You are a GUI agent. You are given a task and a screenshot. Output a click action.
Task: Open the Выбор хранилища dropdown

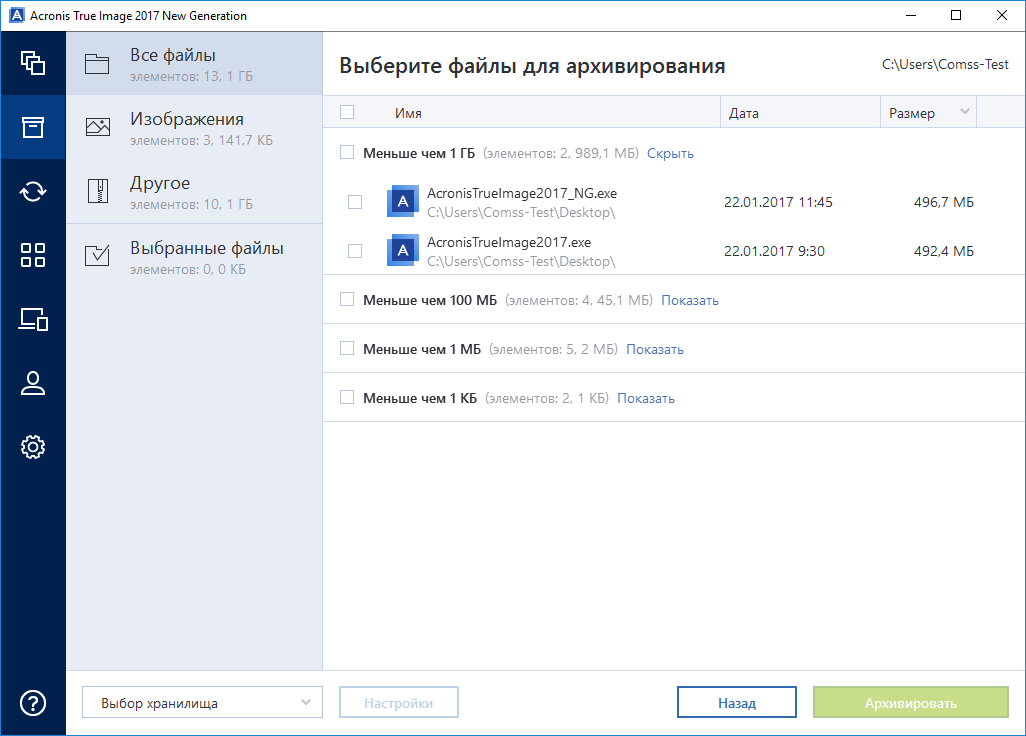point(202,702)
